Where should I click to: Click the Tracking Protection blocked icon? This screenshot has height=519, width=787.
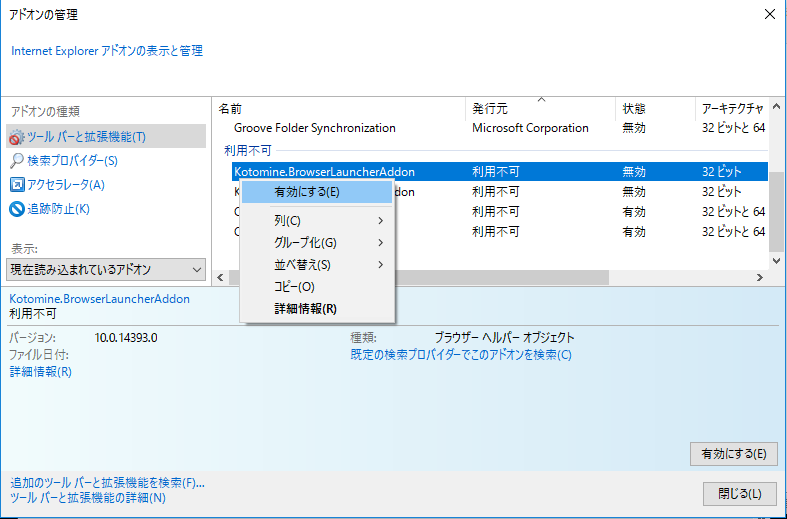click(17, 209)
